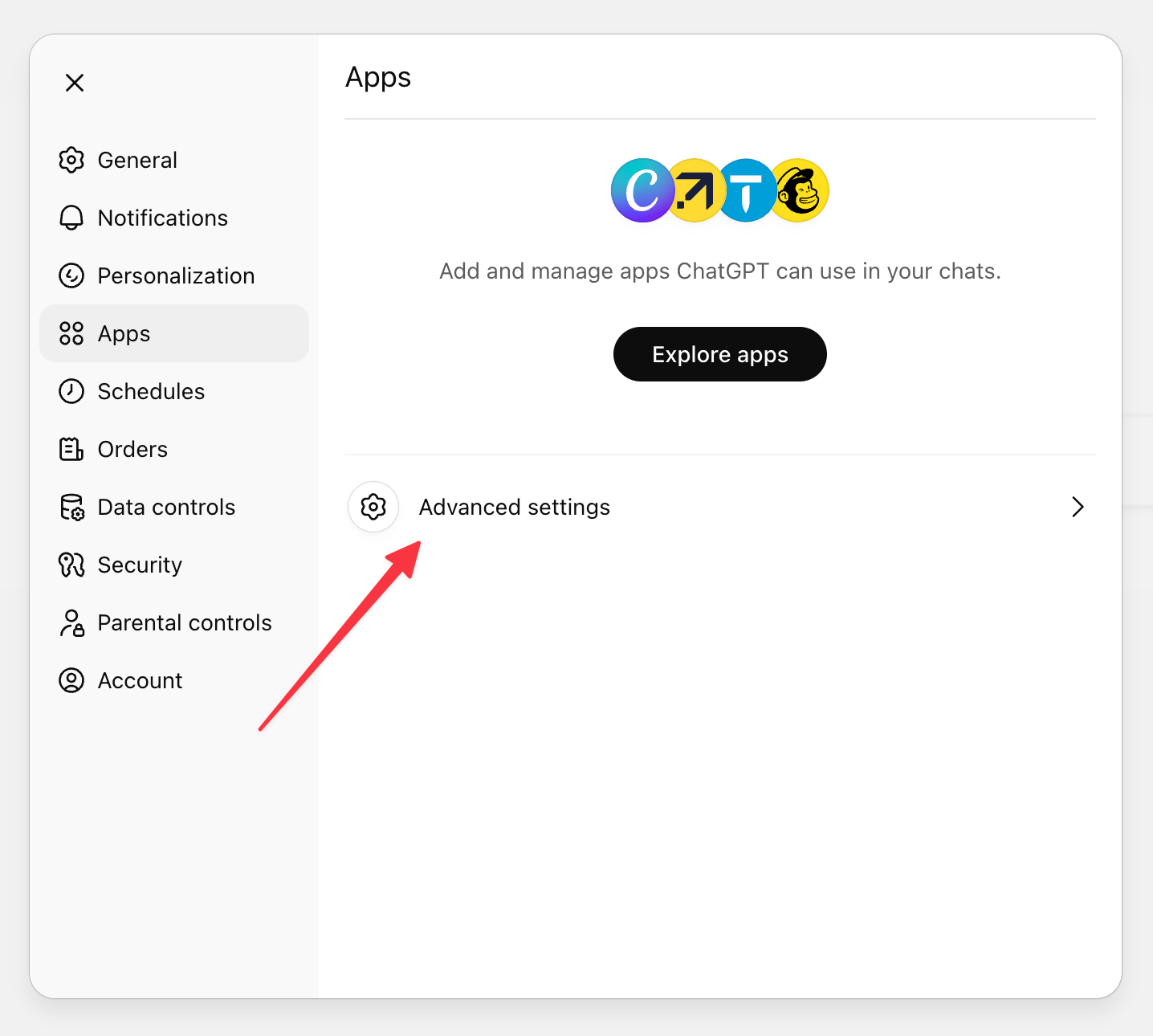
Task: Click the Data controls database icon
Action: (71, 507)
